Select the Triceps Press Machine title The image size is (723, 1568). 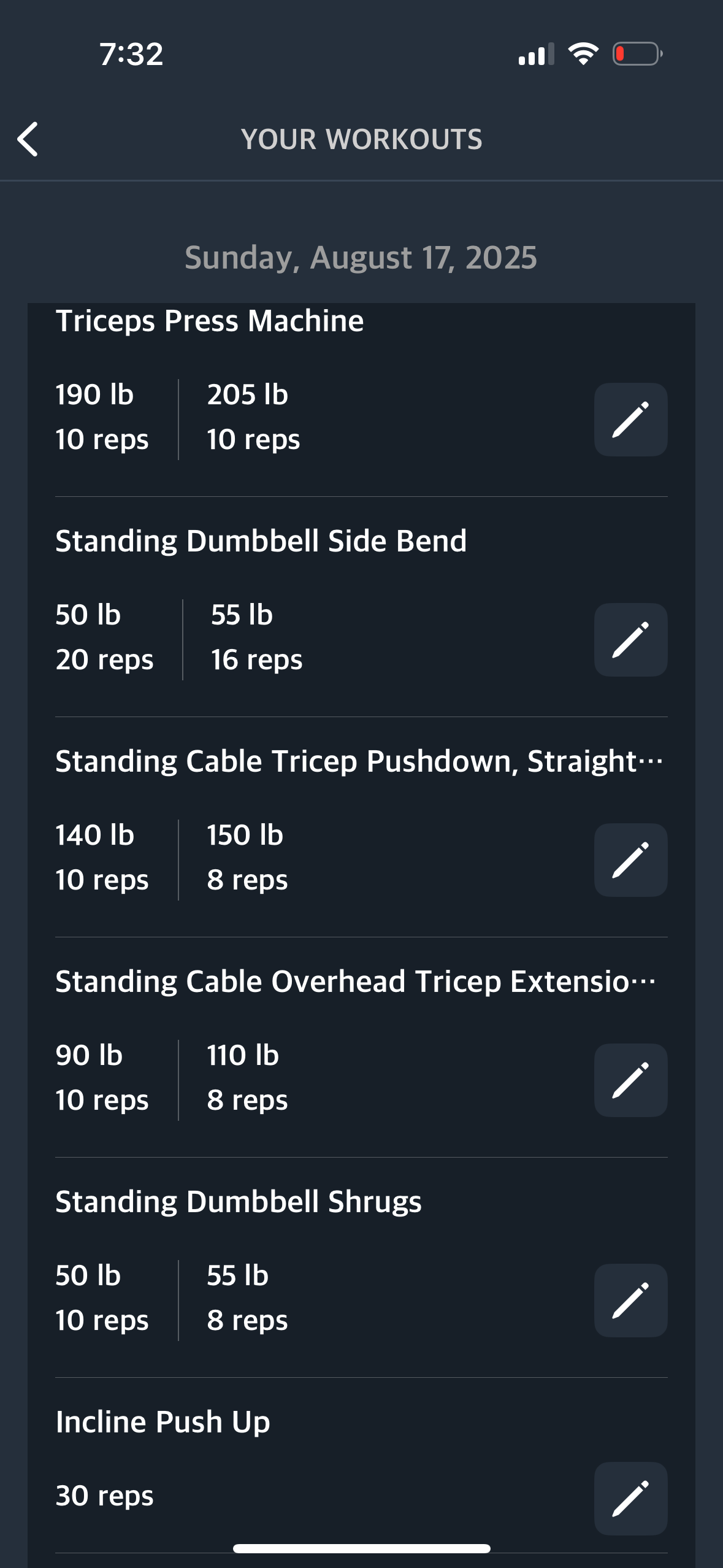[x=210, y=321]
